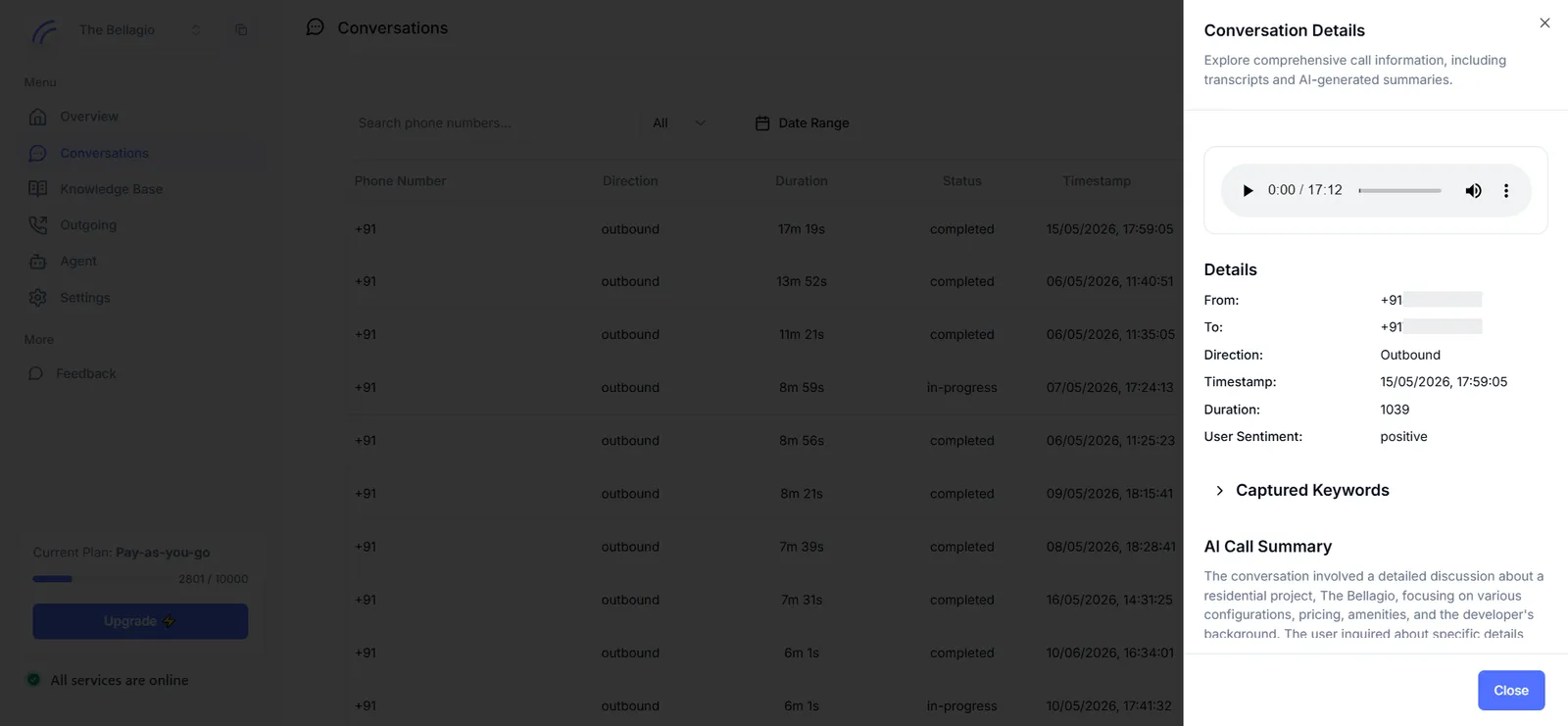Select the 8m 59s in-progress call
1568x726 pixels.
pos(764,387)
